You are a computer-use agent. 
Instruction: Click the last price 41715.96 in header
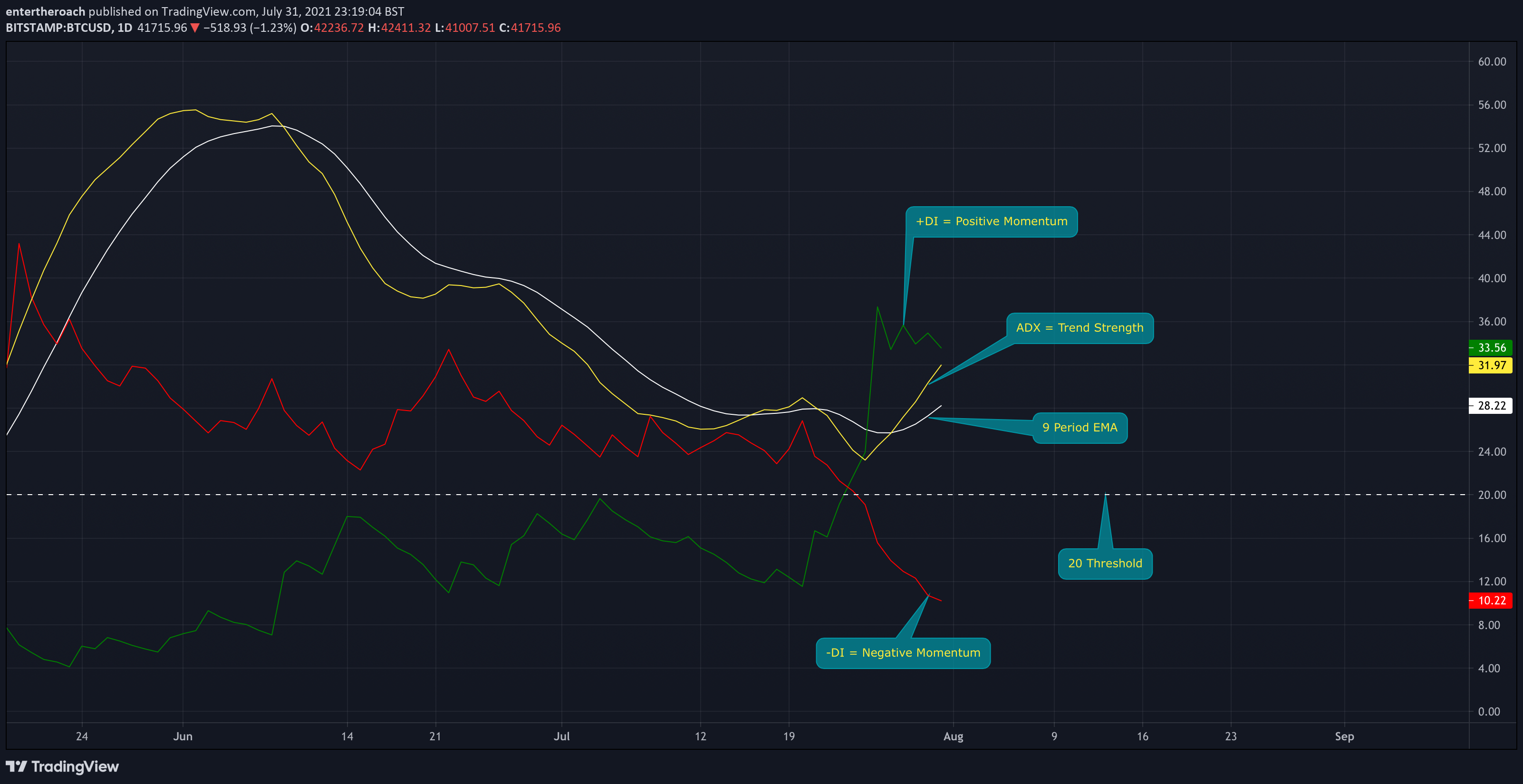(162, 28)
